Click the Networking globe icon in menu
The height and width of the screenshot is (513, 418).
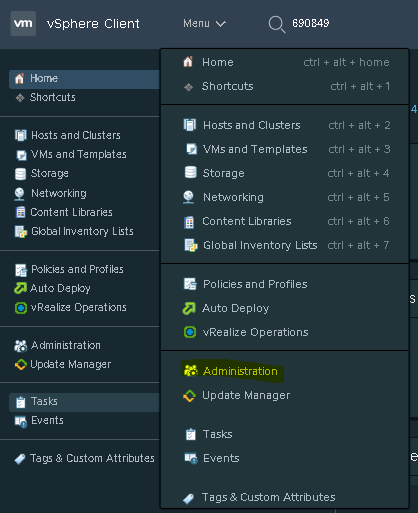pyautogui.click(x=189, y=197)
